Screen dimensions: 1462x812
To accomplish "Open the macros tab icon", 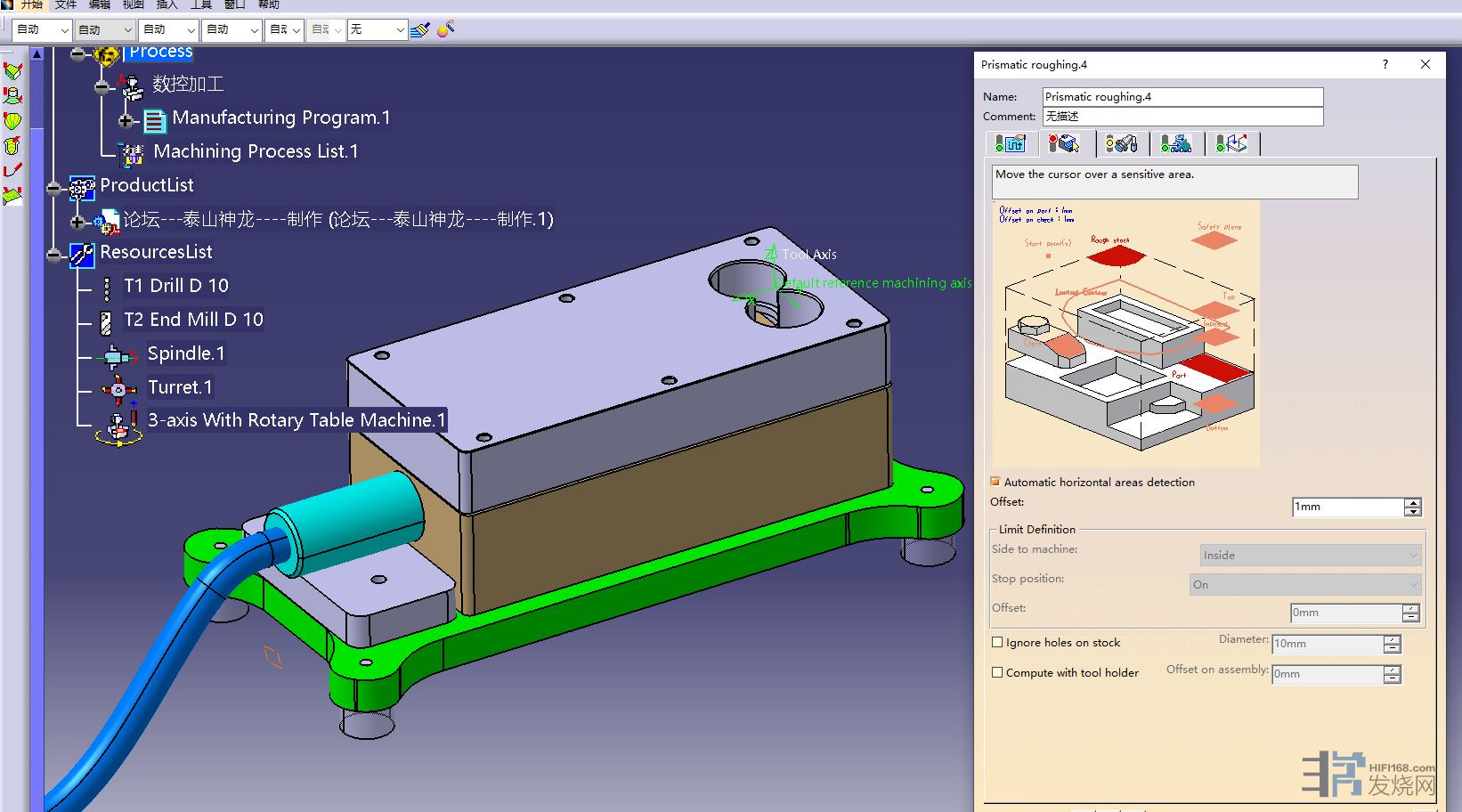I will (1231, 143).
